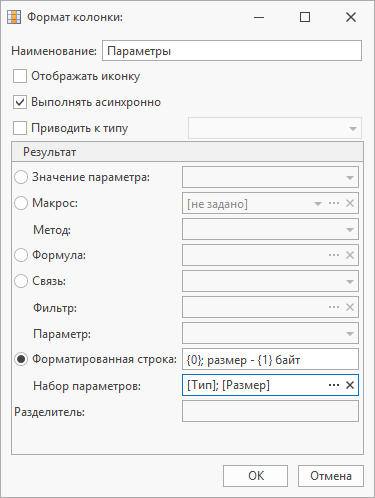Select the Формула radio button

click(21, 255)
